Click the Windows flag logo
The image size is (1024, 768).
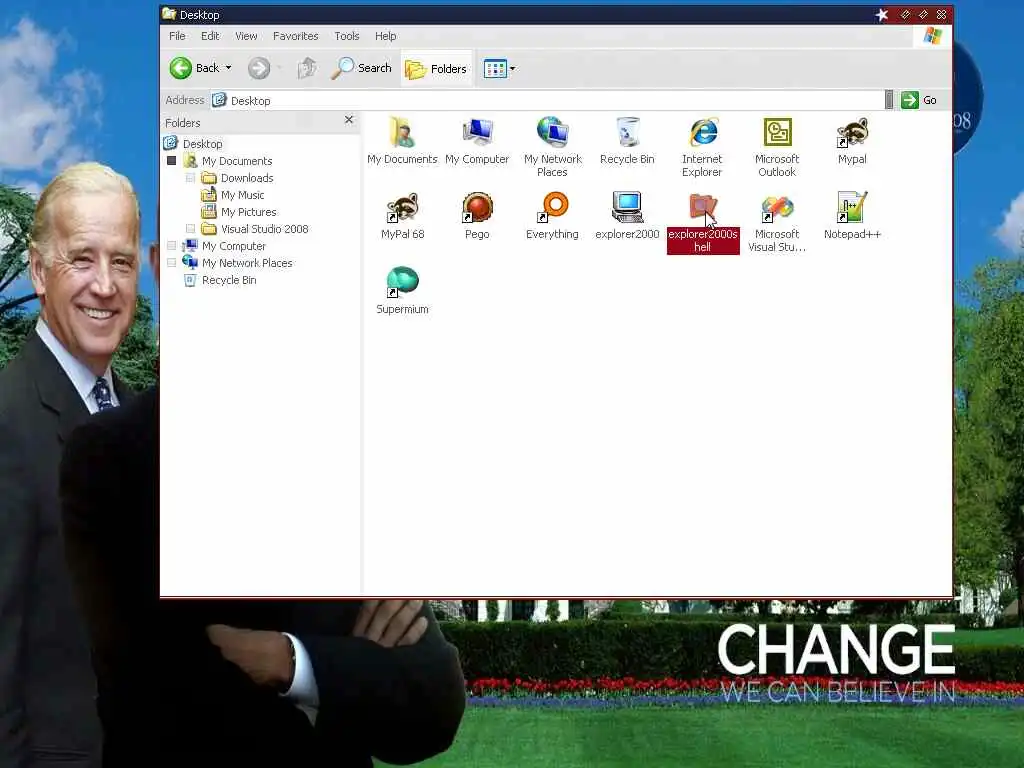933,36
